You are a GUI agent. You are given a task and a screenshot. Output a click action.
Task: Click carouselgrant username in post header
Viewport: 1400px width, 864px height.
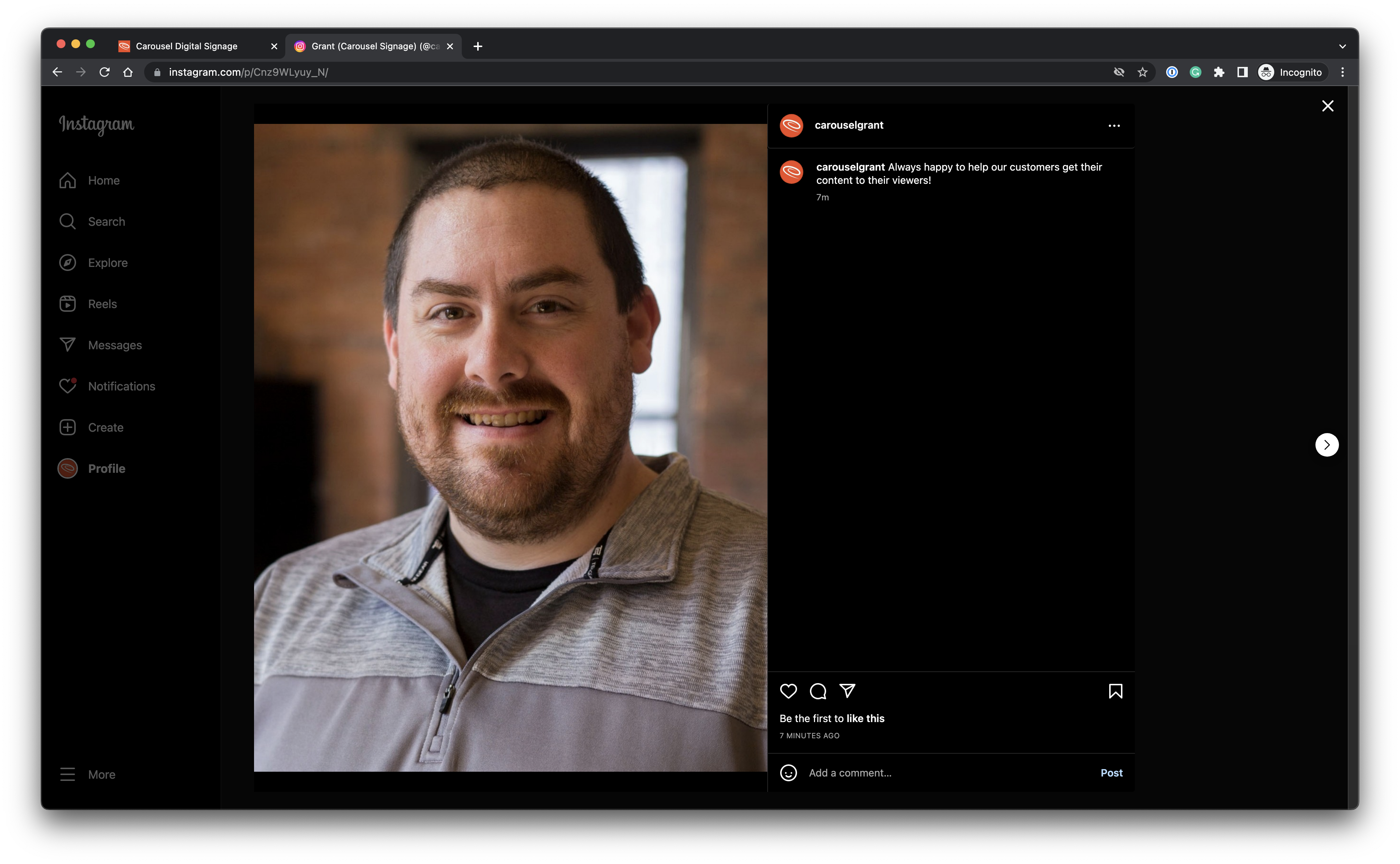pyautogui.click(x=849, y=125)
